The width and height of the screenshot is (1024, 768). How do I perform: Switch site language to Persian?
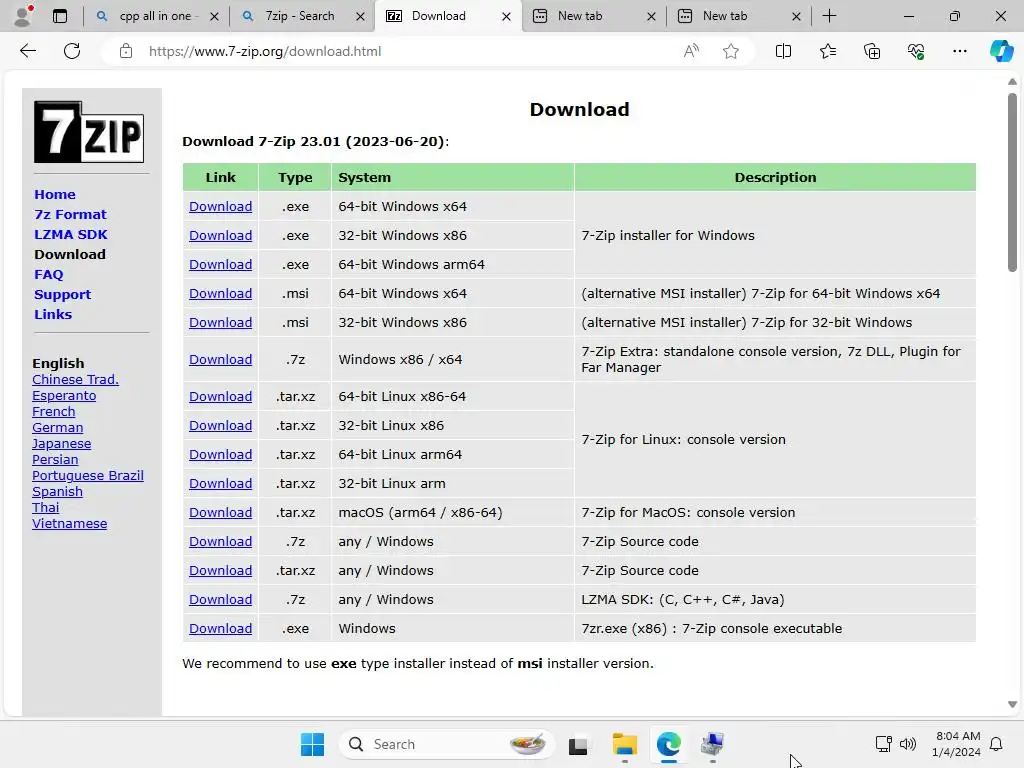pos(55,460)
